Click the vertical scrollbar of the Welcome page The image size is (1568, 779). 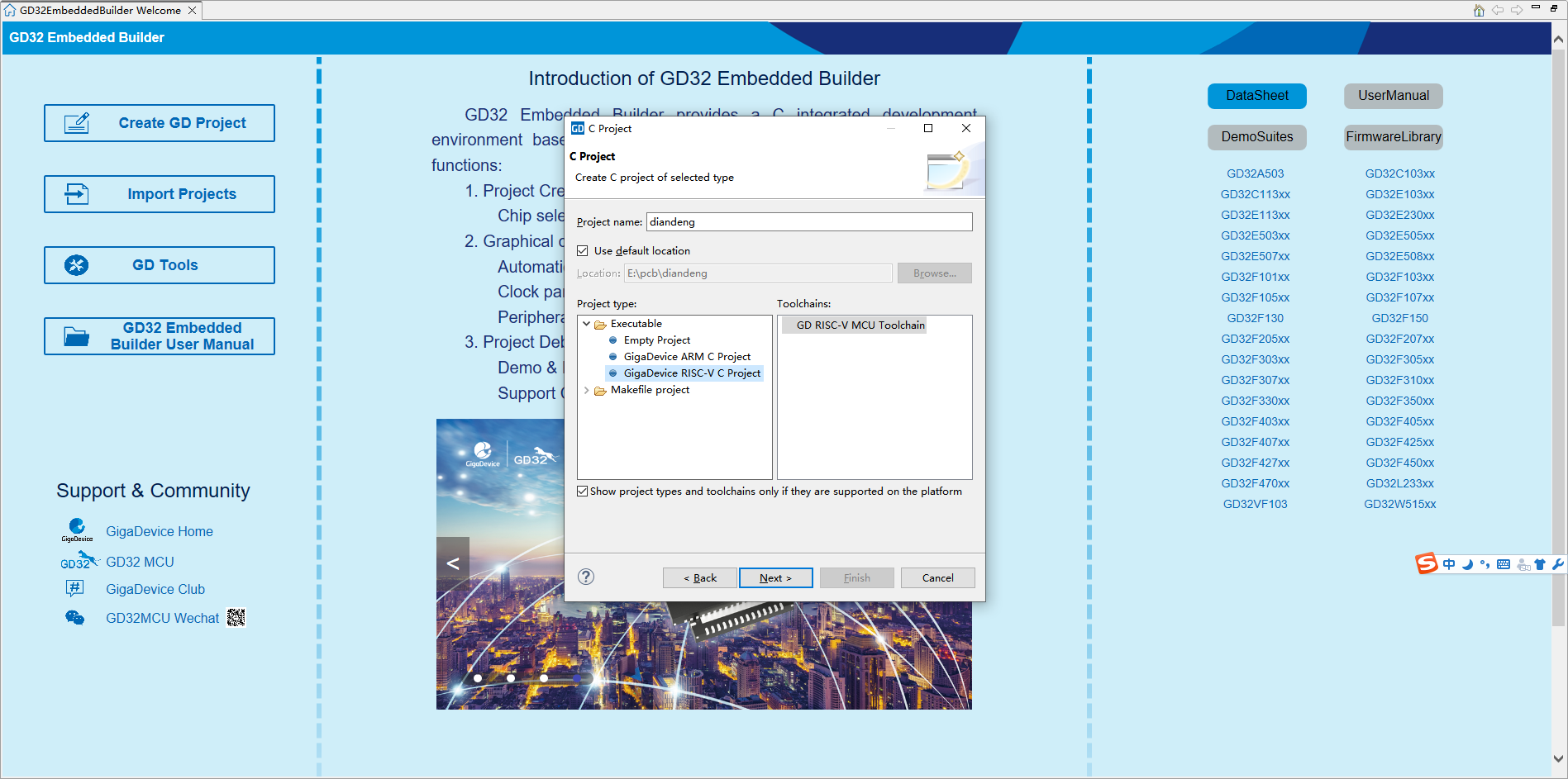(x=1559, y=339)
